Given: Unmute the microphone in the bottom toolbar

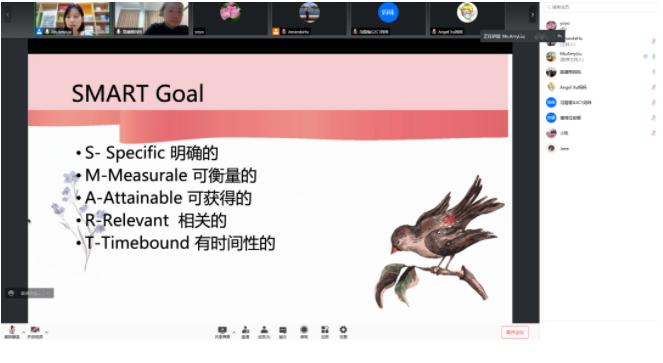Looking at the screenshot, I should point(12,331).
